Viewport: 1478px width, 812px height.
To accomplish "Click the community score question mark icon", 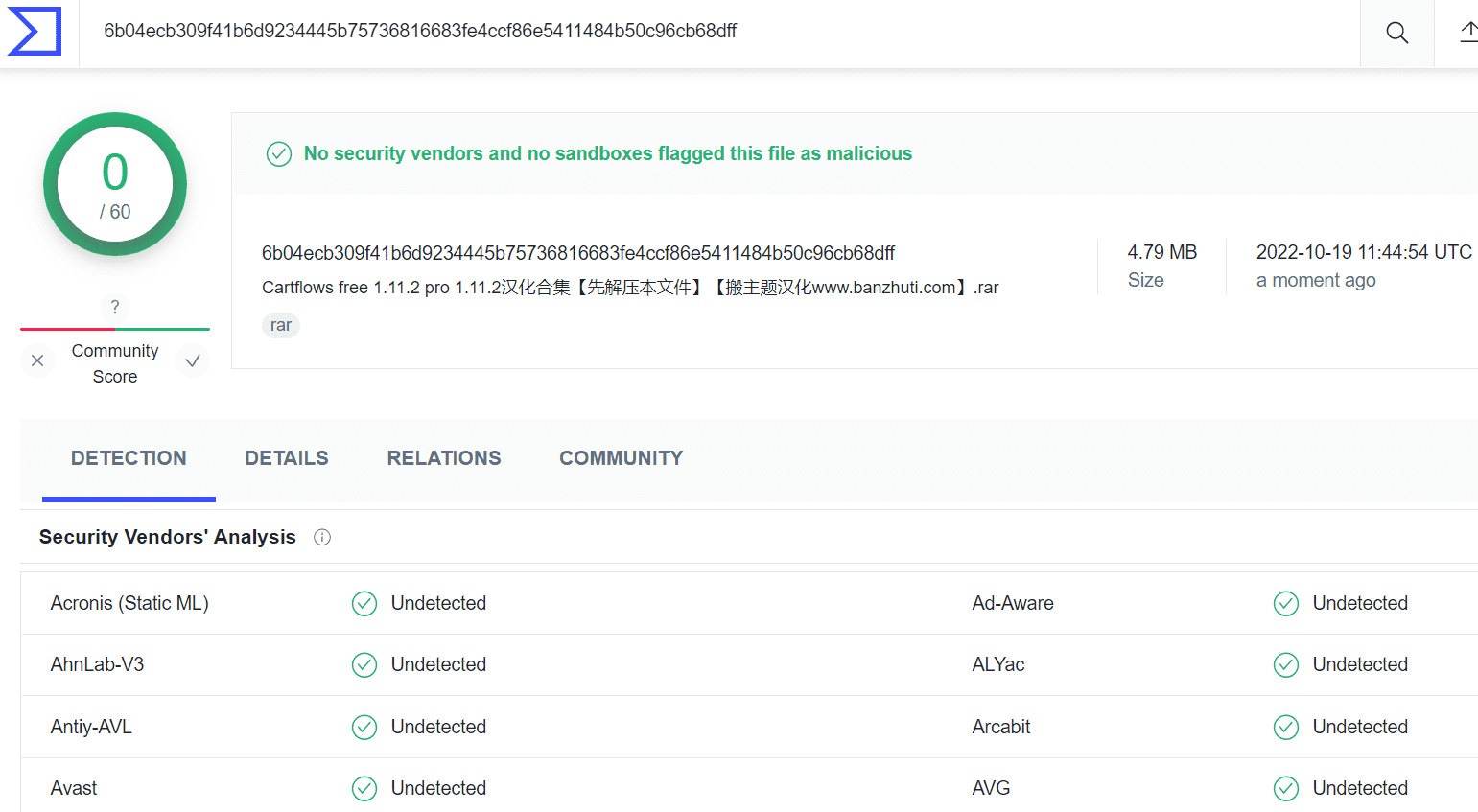I will pyautogui.click(x=115, y=307).
